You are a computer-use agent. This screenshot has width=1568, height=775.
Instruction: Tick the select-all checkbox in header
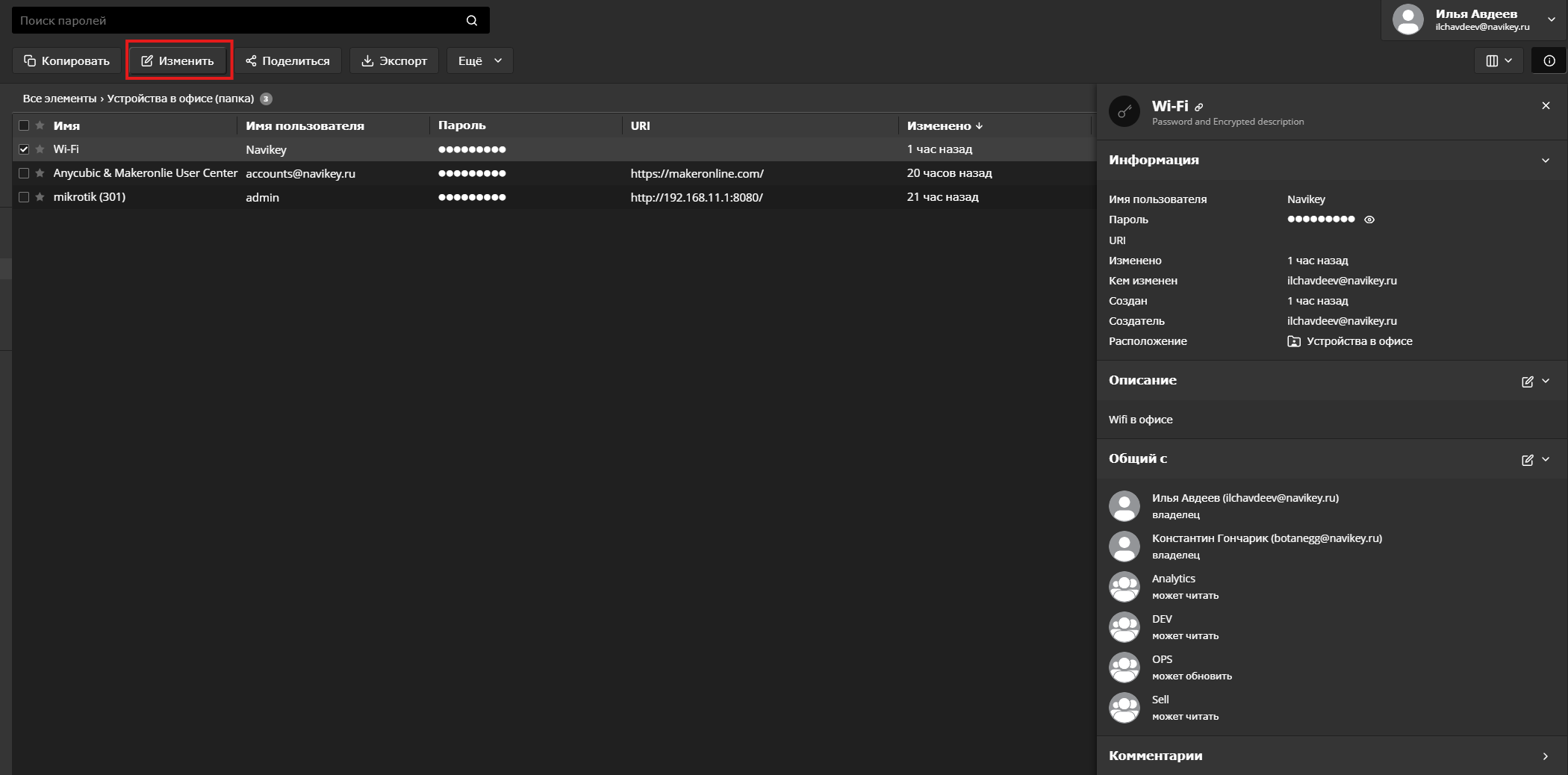24,125
